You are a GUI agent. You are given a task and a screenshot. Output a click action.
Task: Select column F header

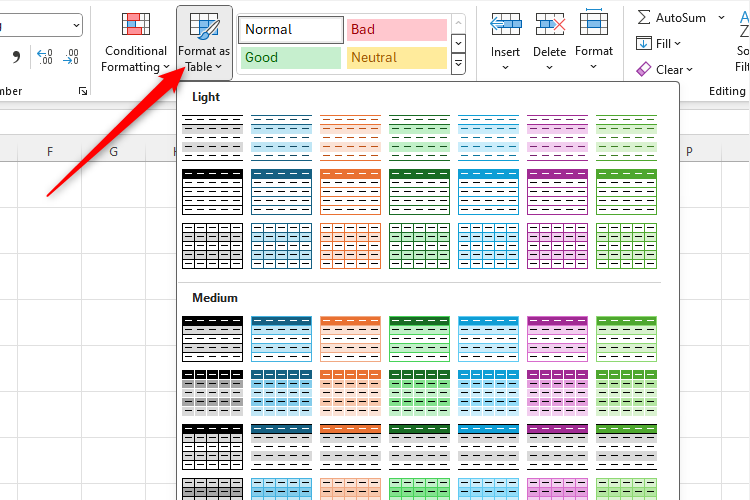pos(50,152)
